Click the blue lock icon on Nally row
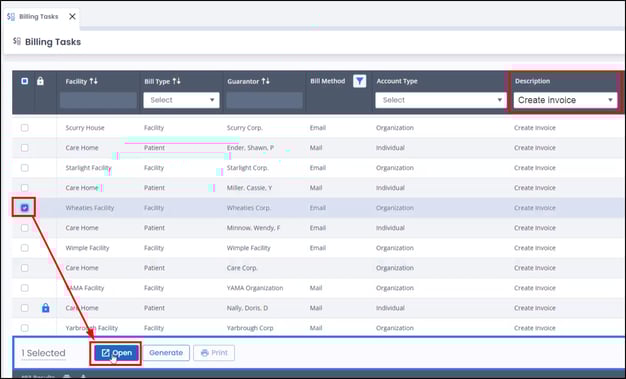This screenshot has height=379, width=626. tap(46, 308)
